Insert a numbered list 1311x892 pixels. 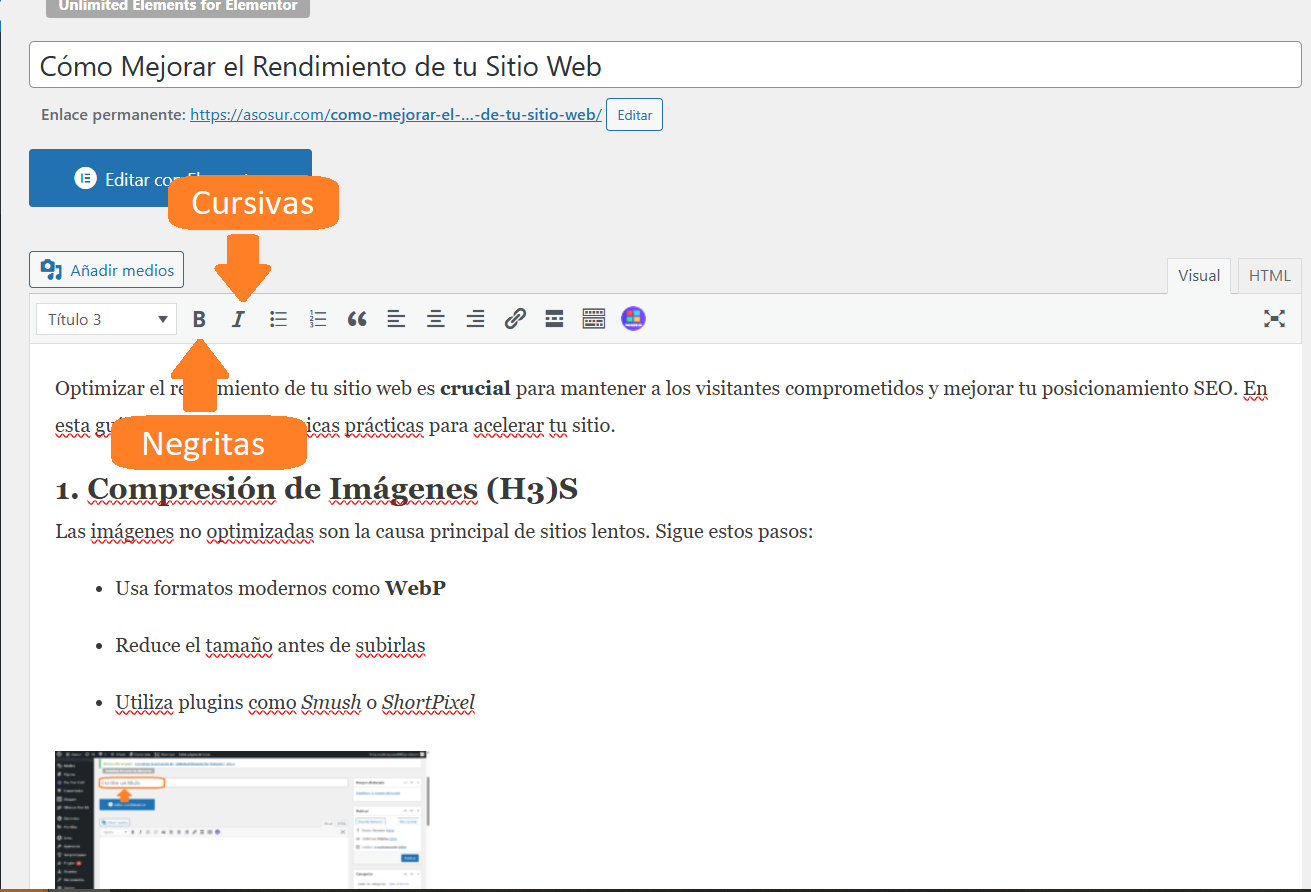(x=318, y=319)
